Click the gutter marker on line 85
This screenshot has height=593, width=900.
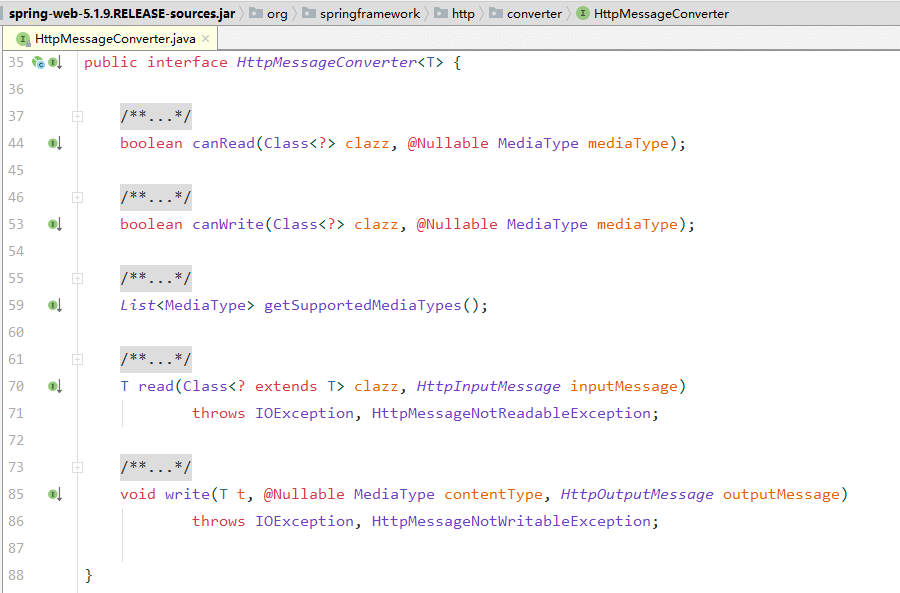(x=54, y=494)
